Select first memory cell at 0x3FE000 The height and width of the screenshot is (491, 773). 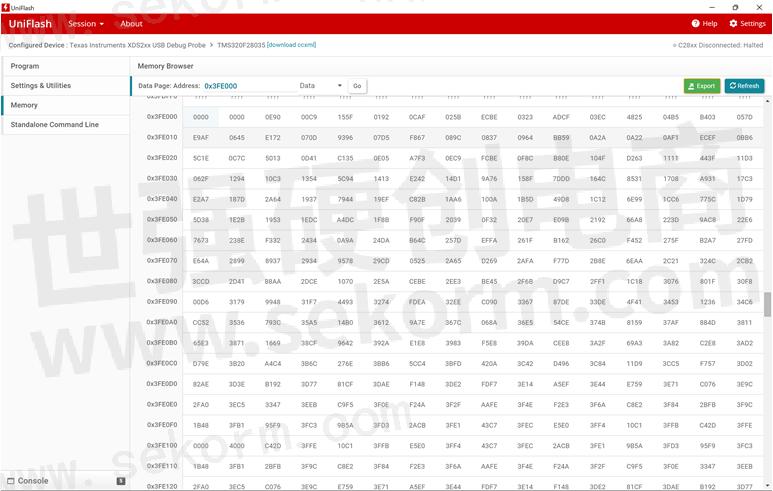click(201, 117)
